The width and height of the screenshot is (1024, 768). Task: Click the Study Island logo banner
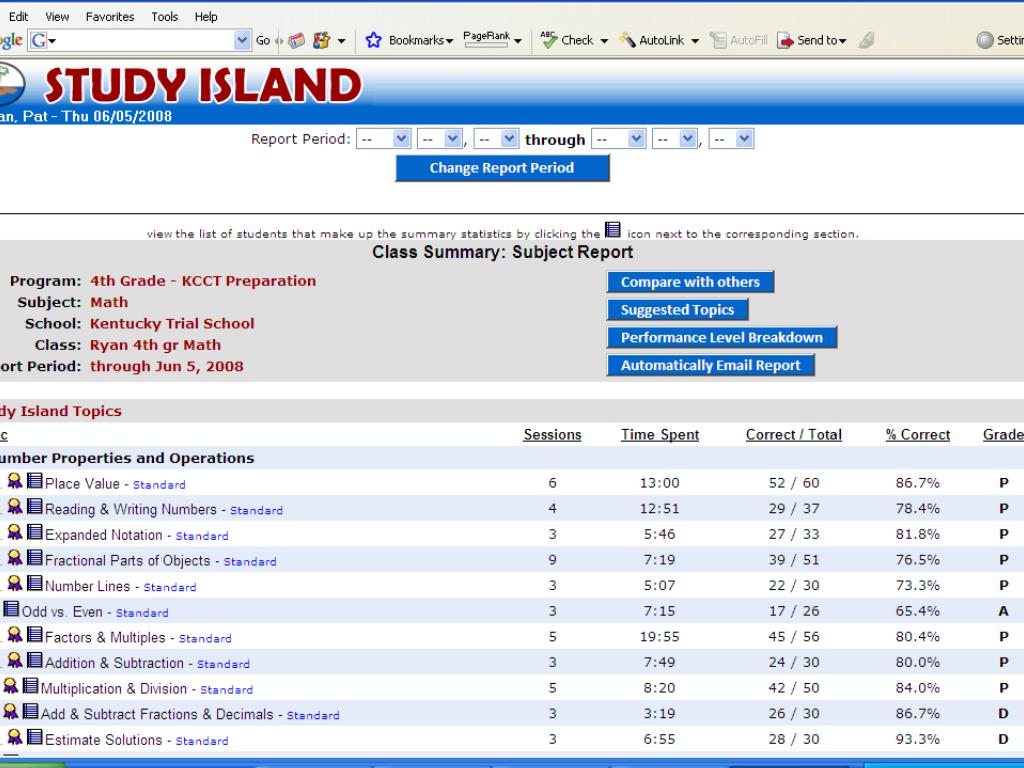(202, 86)
